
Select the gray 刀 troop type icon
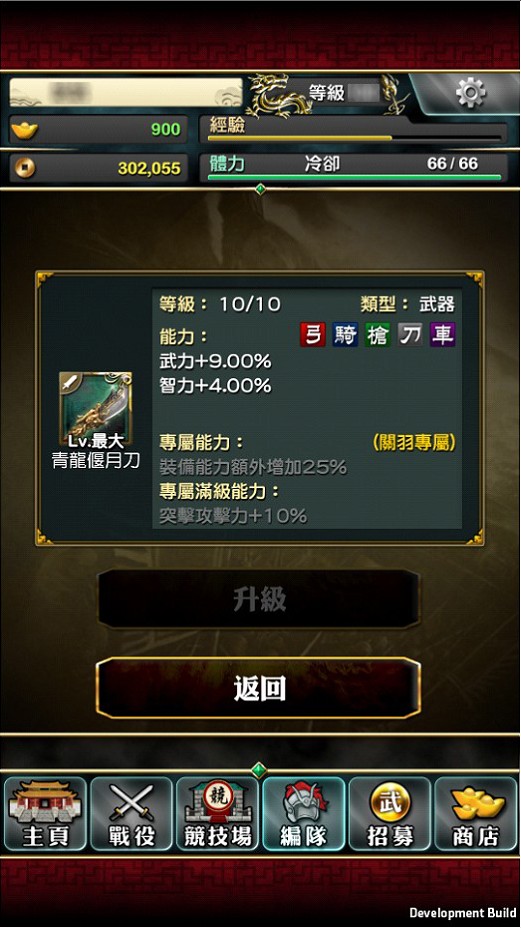(x=410, y=335)
